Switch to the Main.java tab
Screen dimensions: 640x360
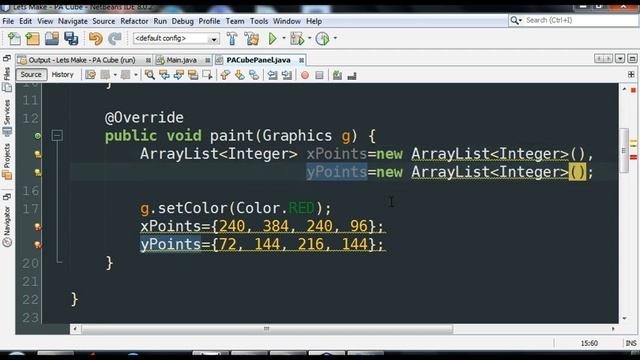[181, 60]
